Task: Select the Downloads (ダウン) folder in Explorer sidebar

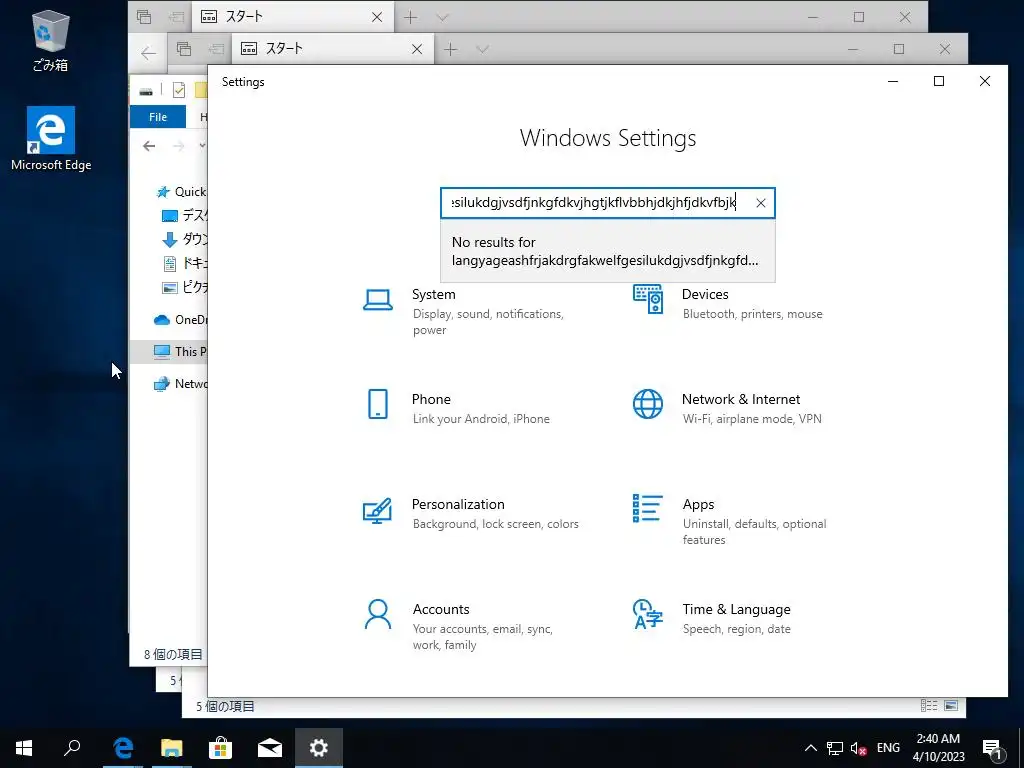Action: (184, 239)
